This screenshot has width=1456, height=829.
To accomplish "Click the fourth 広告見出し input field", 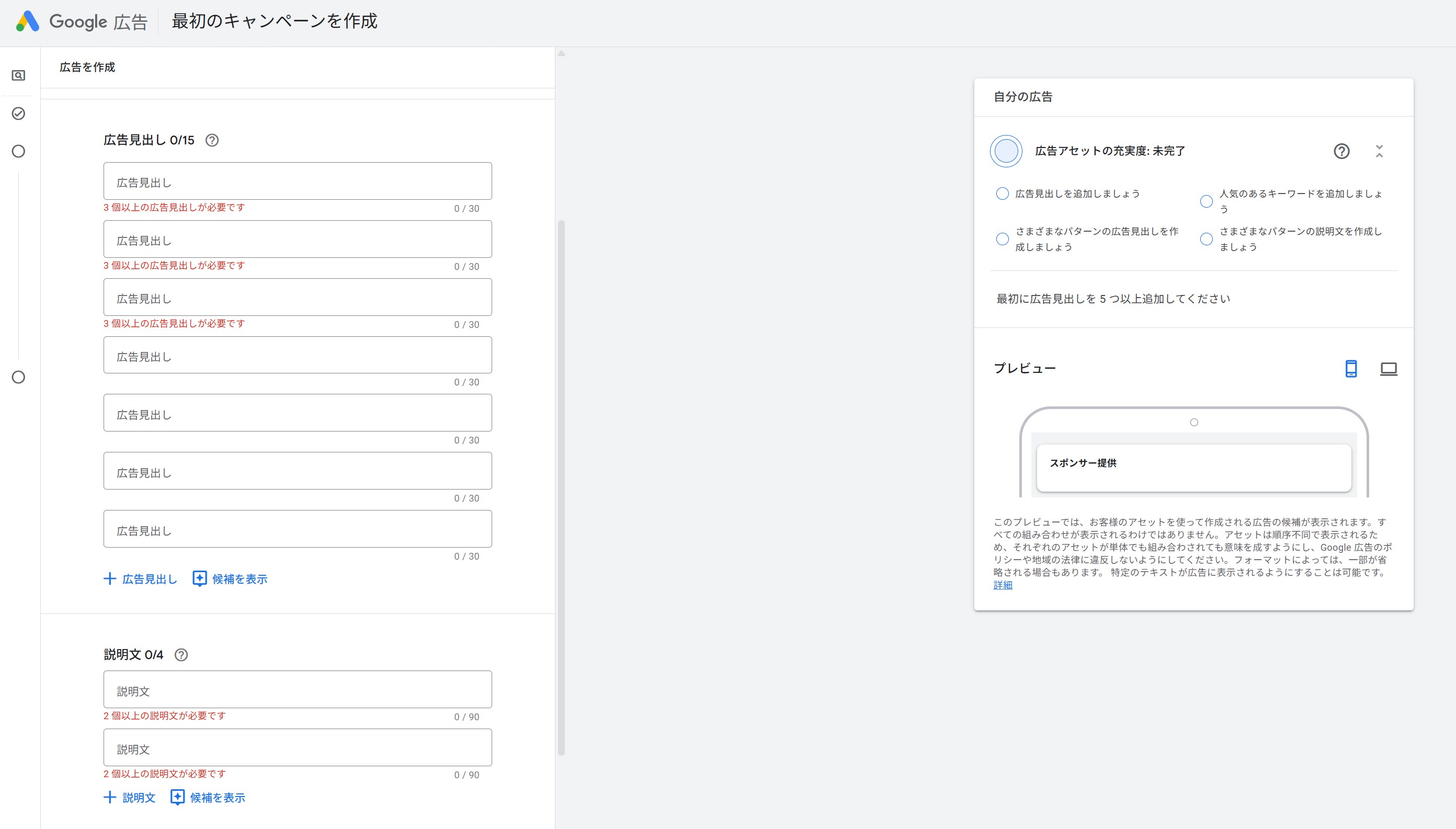I will click(298, 355).
